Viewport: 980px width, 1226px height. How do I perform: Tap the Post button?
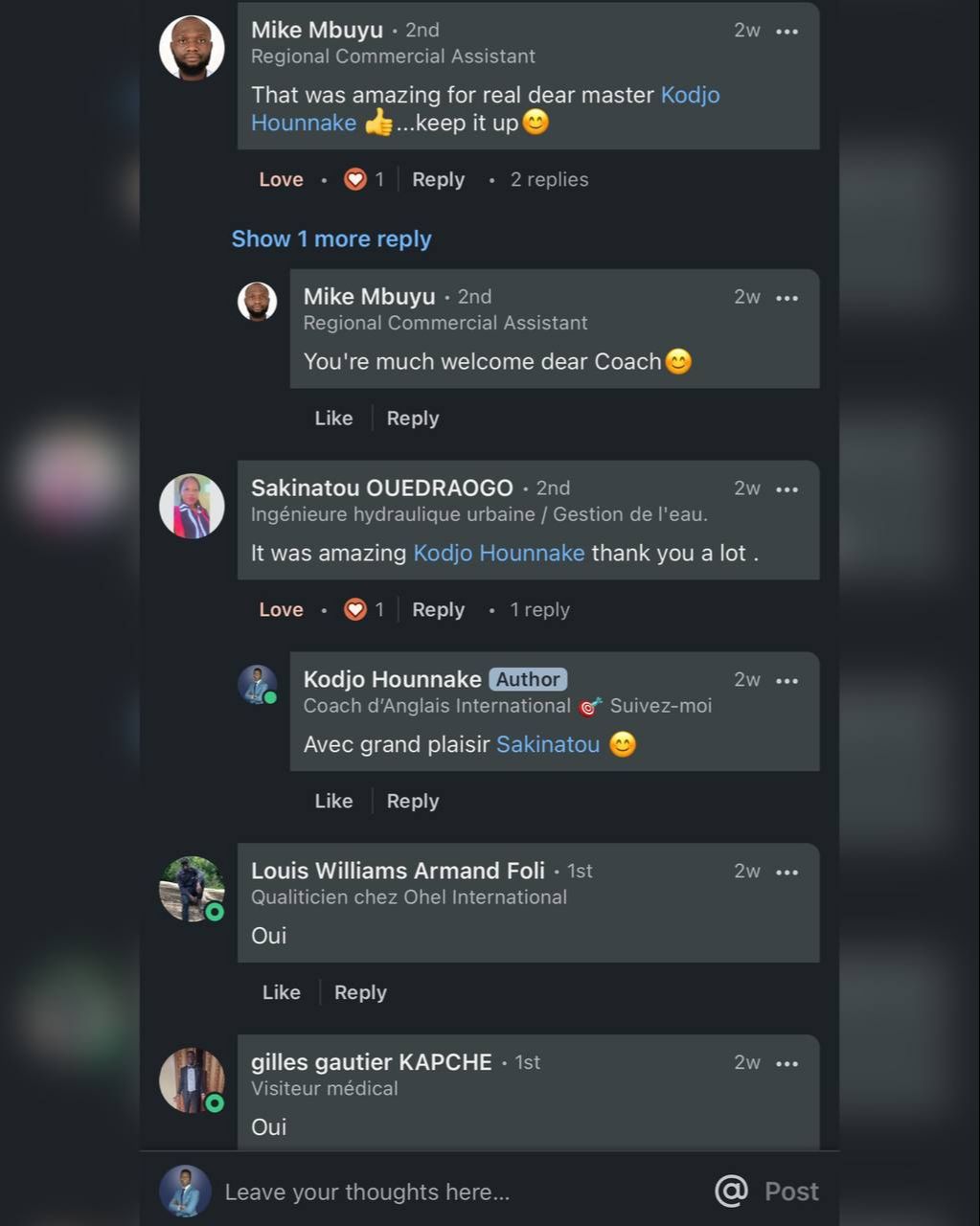pyautogui.click(x=791, y=1192)
